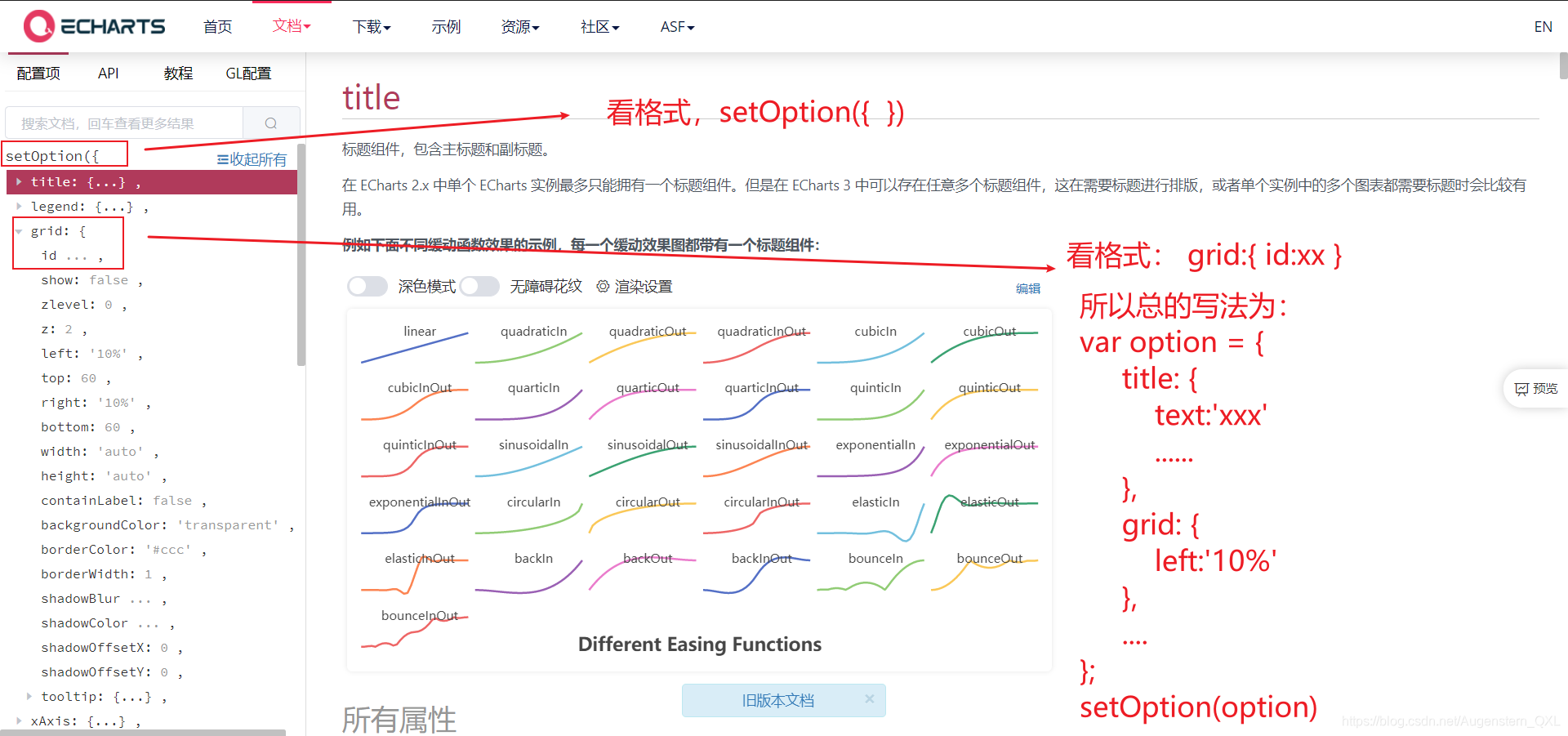1568x736 pixels.
Task: Select show: false property
Action: [91, 280]
